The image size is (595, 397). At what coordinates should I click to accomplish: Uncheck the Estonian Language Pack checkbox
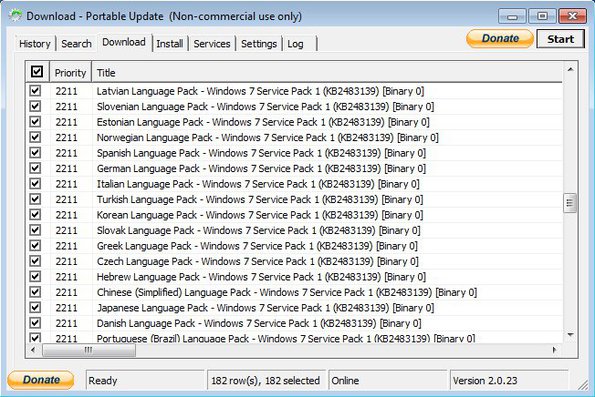tap(35, 122)
